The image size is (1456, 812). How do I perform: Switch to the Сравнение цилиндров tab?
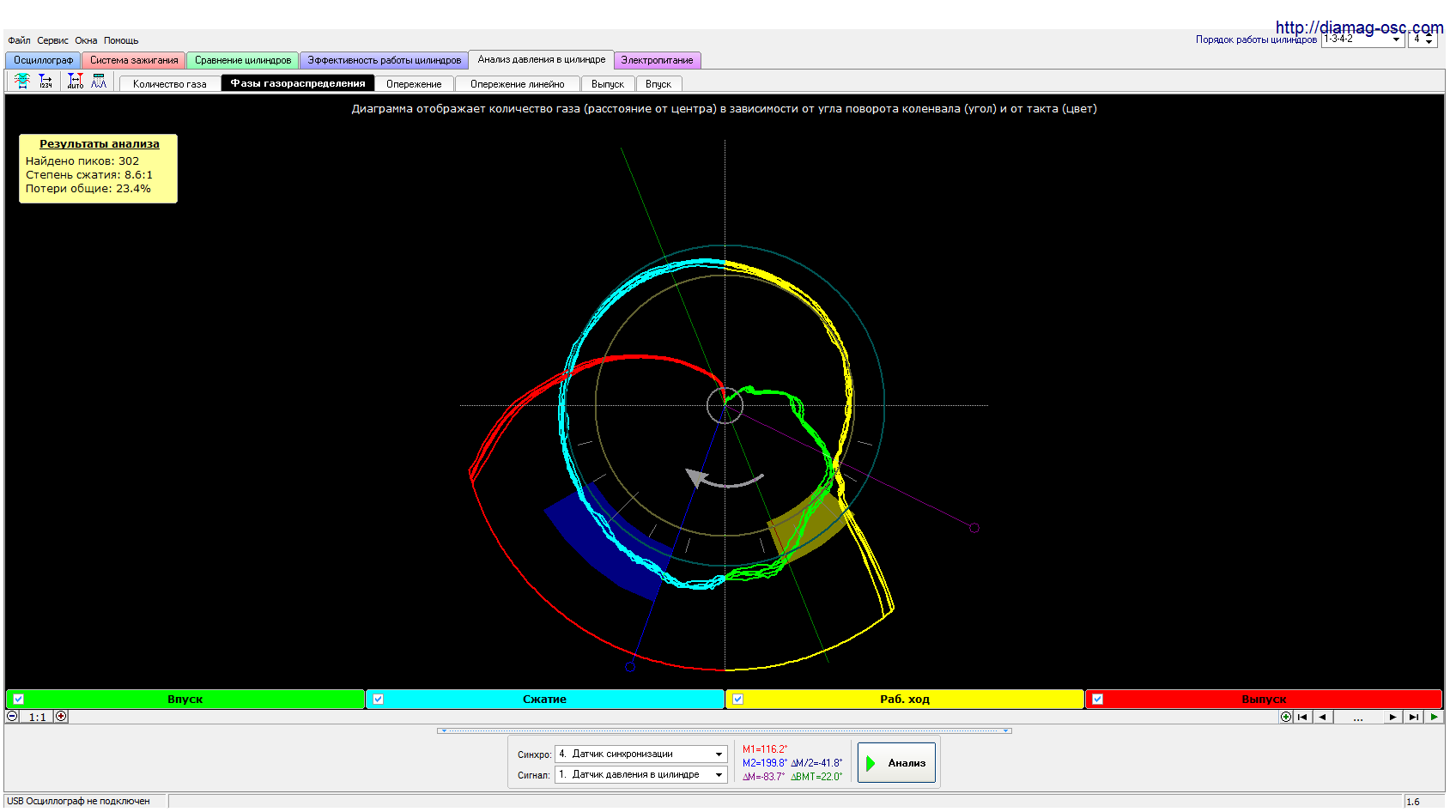[x=243, y=60]
